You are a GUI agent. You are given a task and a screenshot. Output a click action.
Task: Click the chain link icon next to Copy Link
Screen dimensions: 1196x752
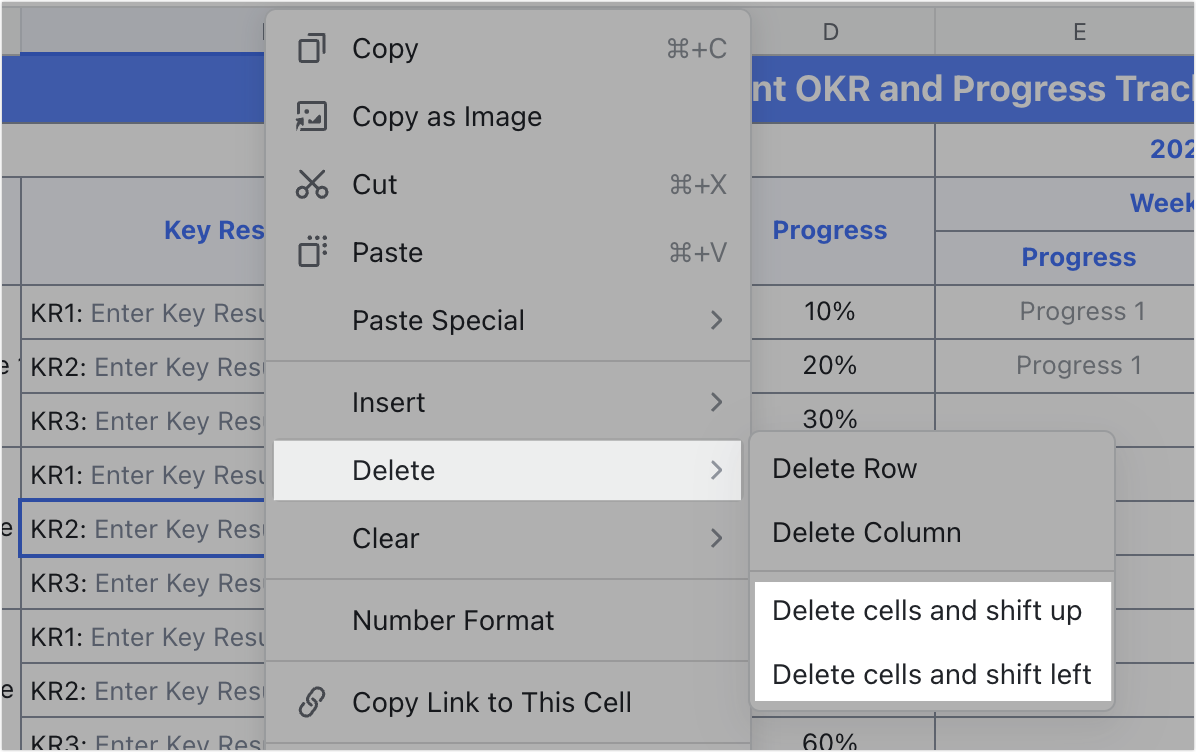[x=312, y=702]
